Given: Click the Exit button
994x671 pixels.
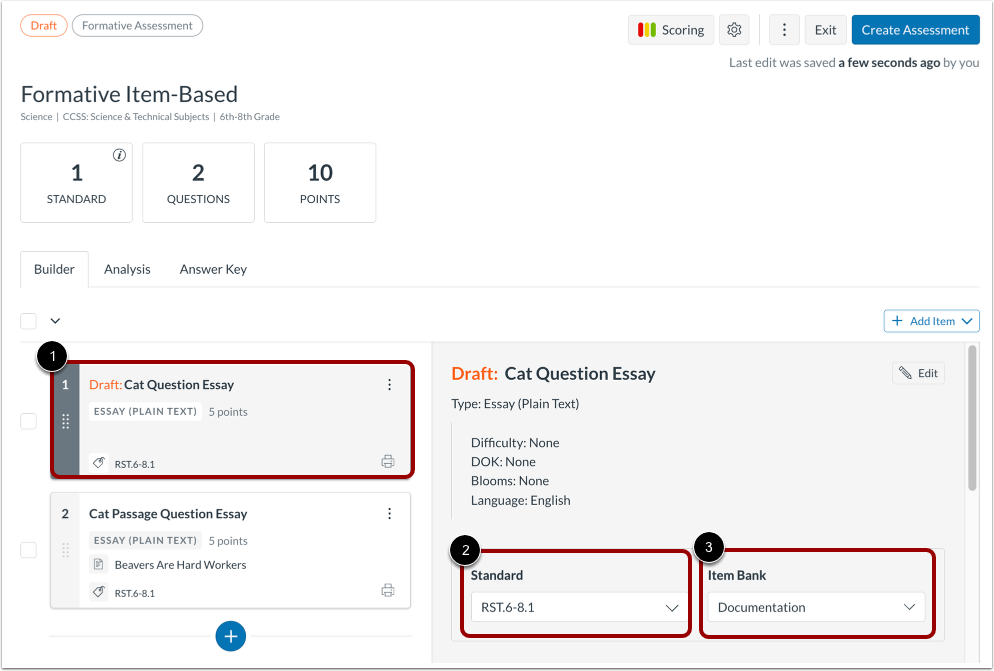Looking at the screenshot, I should click(825, 30).
